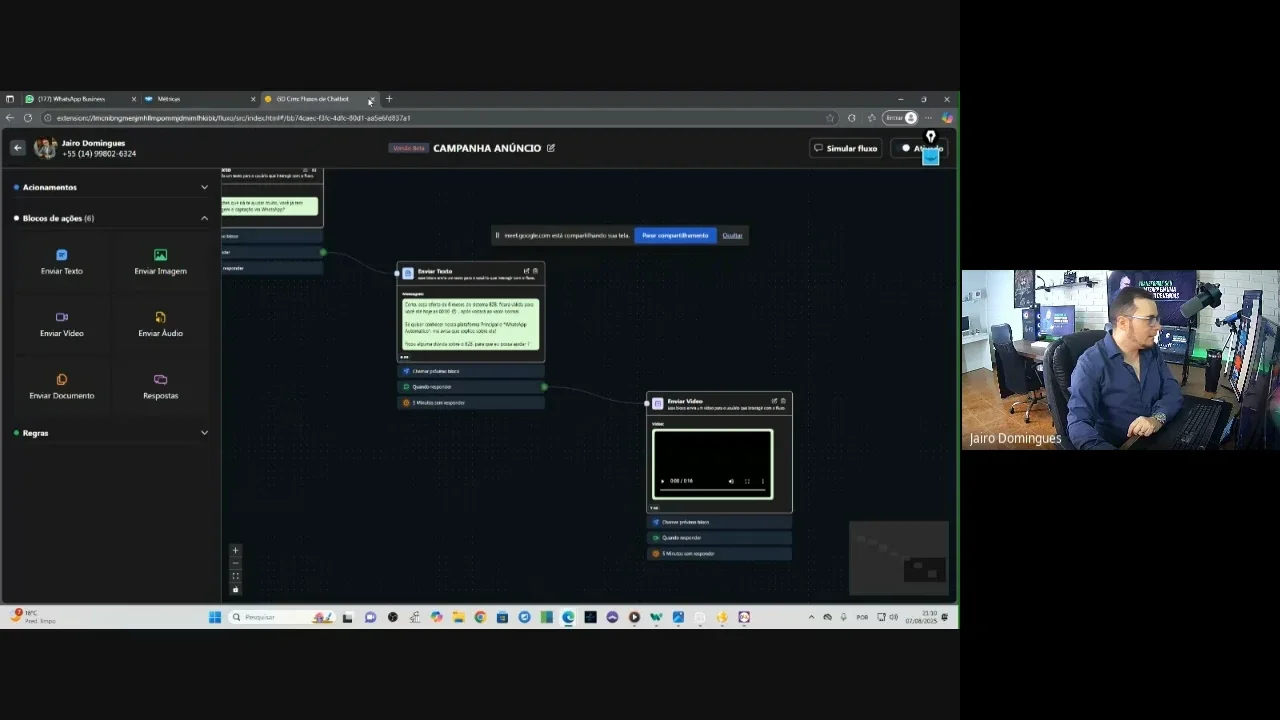Viewport: 1280px width, 720px height.
Task: Zoom in the canvas with plus control
Action: [236, 550]
